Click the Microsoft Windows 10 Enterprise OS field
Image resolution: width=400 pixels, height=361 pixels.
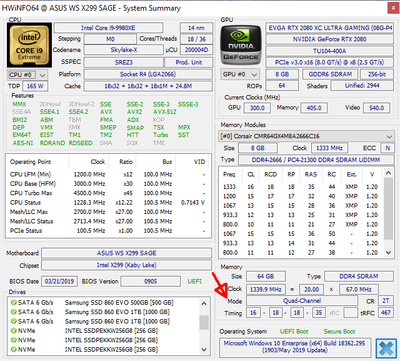pyautogui.click(x=295, y=347)
